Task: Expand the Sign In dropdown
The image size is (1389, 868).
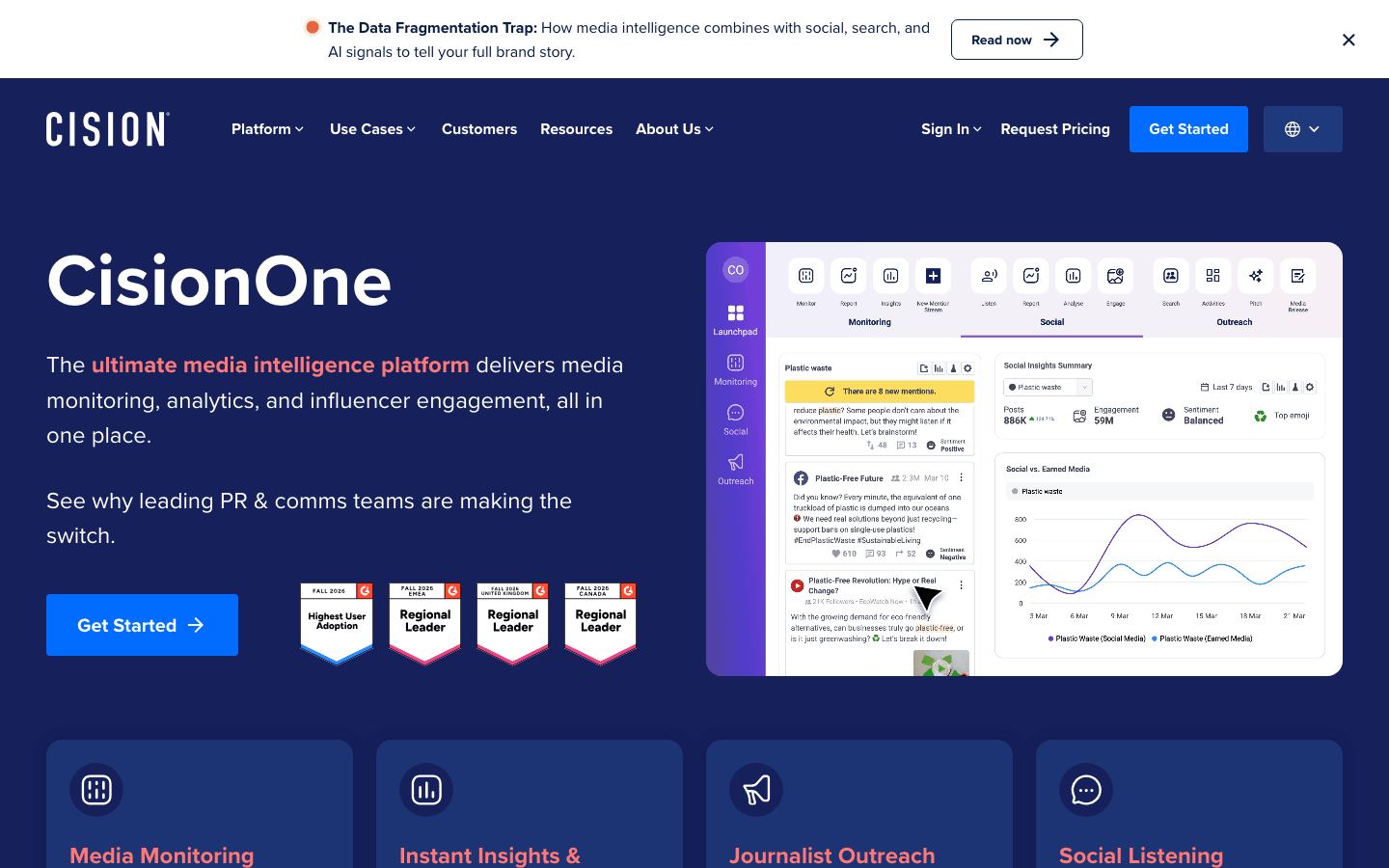Action: coord(951,129)
